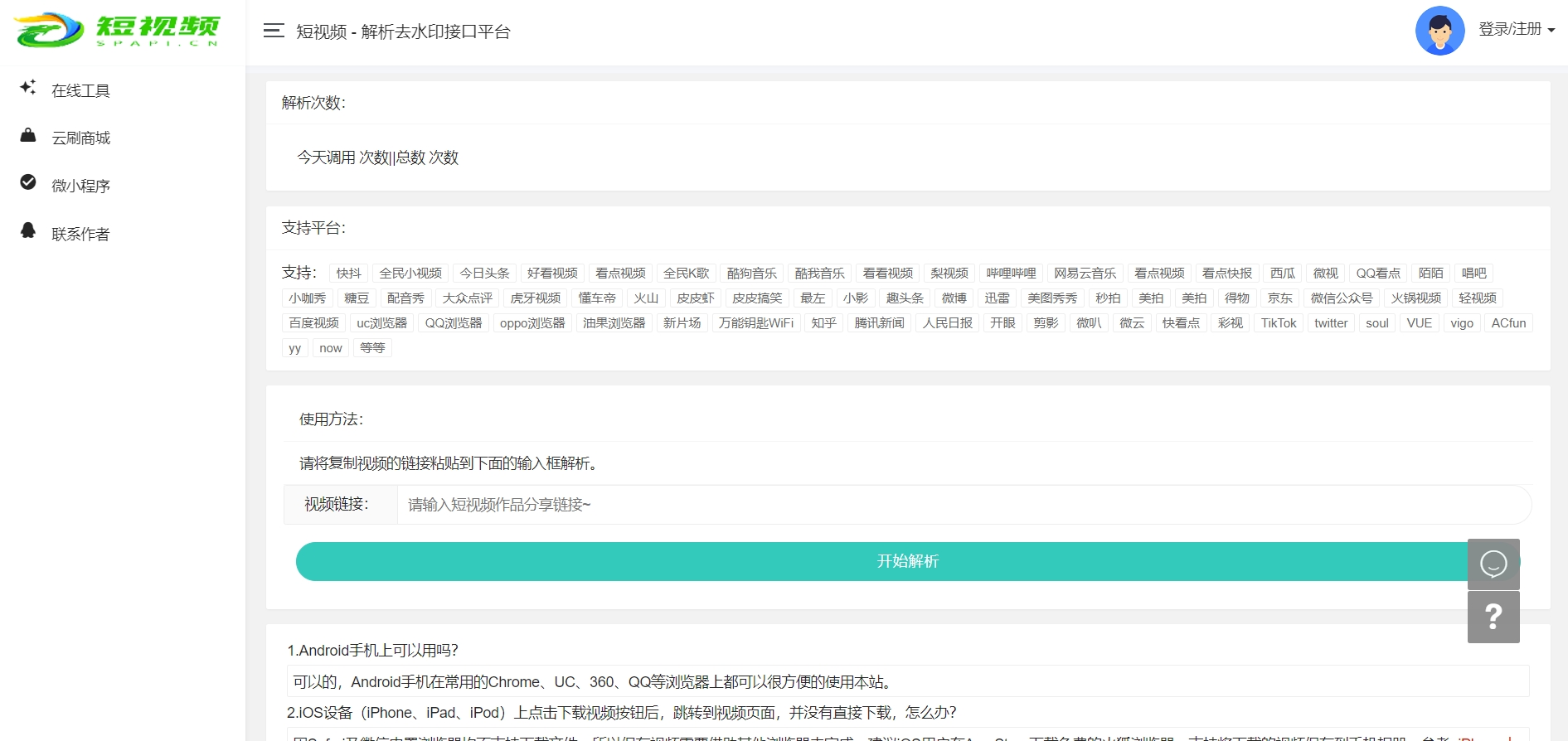The height and width of the screenshot is (741, 1568).
Task: Select the 今日头条 platform tag
Action: 485,274
